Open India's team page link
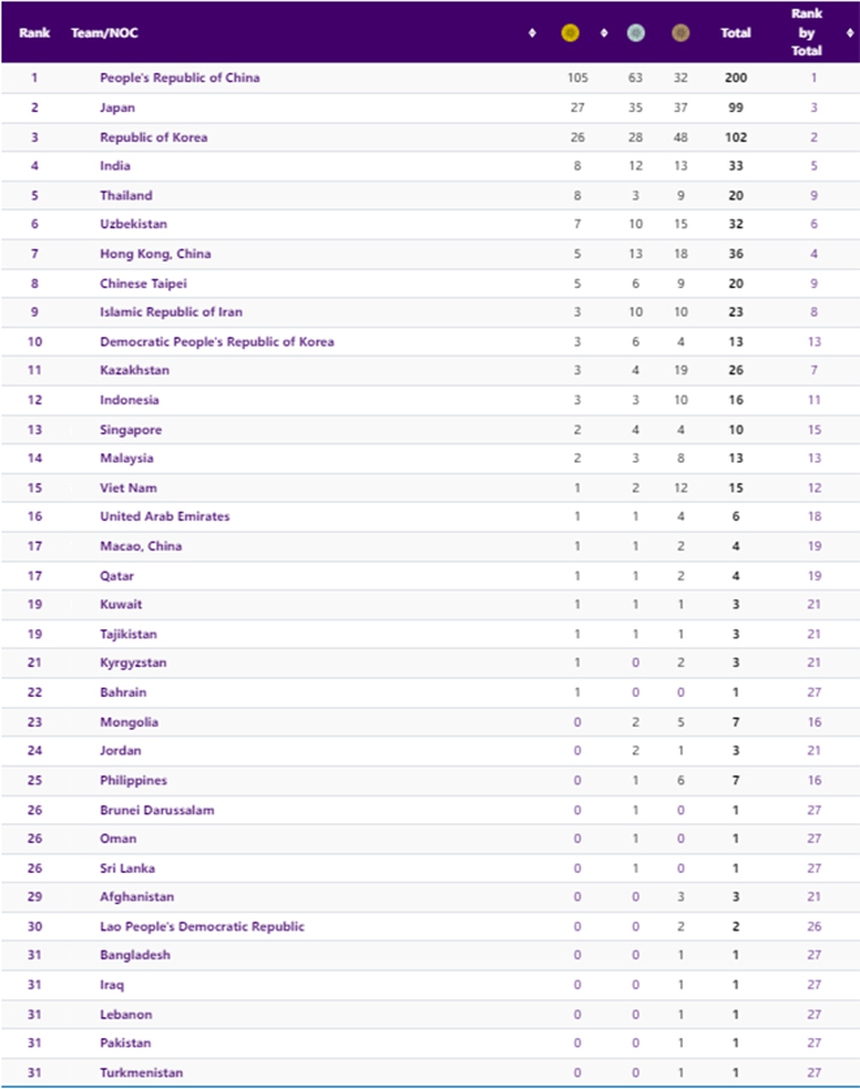This screenshot has height=1089, width=860. [115, 166]
